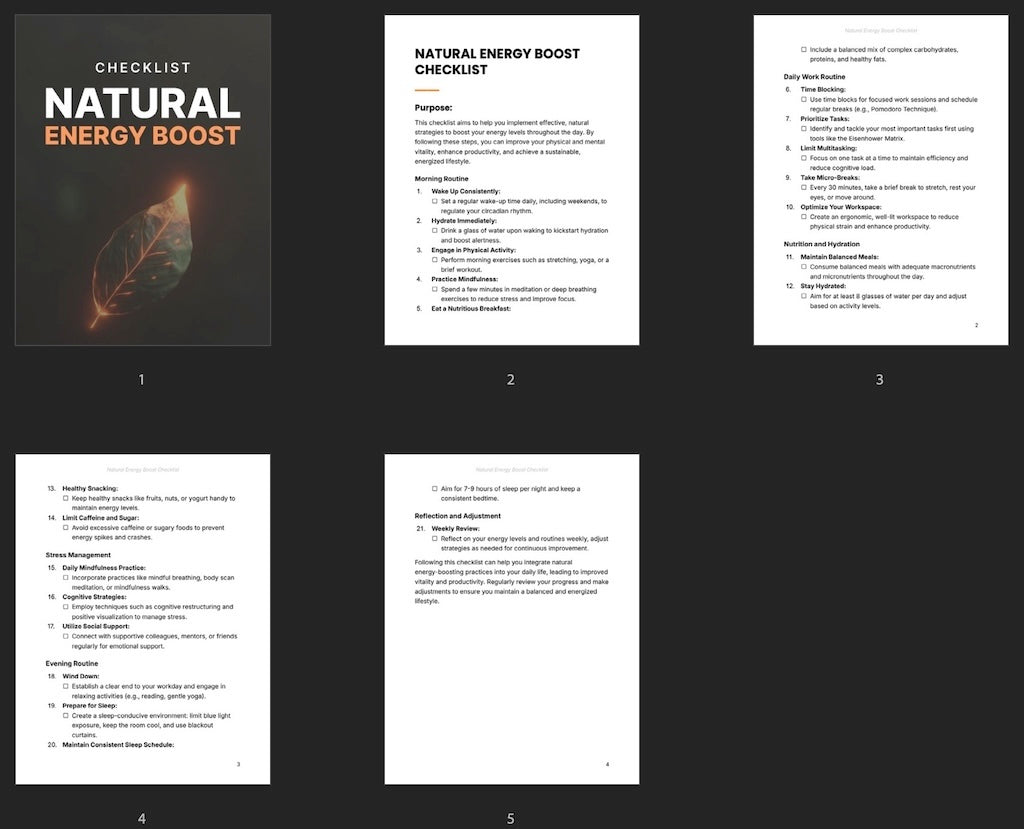Tick the Practice Mindfulness checkbox
This screenshot has height=829, width=1024.
[433, 289]
